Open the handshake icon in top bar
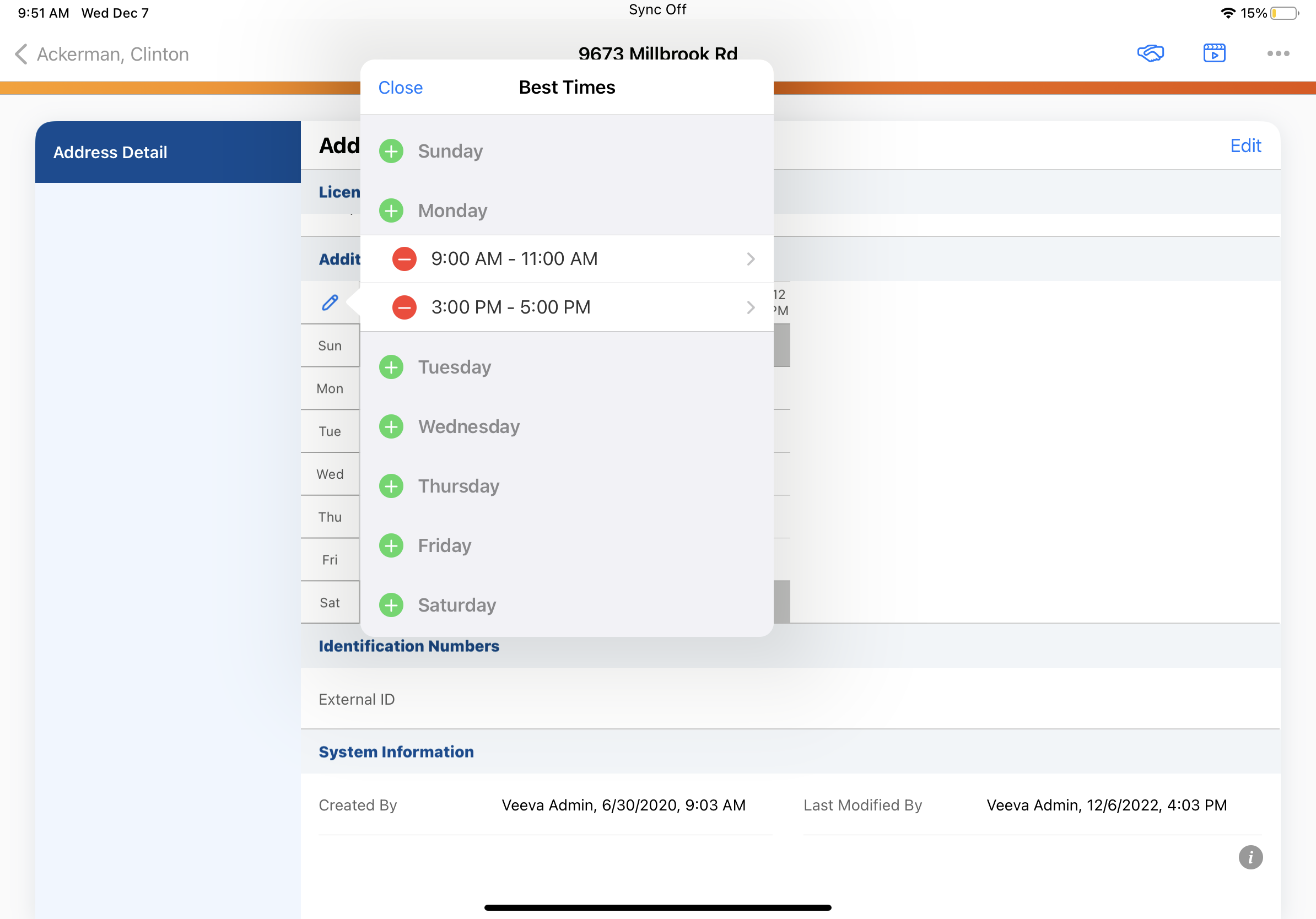Screen dimensions: 1316x919 (x=1150, y=53)
